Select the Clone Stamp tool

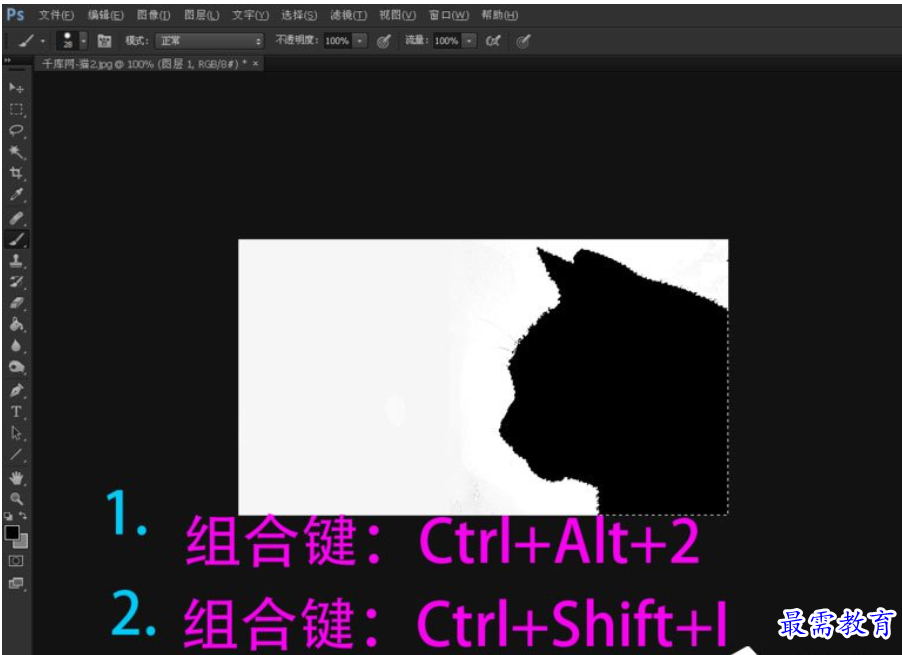[x=16, y=261]
